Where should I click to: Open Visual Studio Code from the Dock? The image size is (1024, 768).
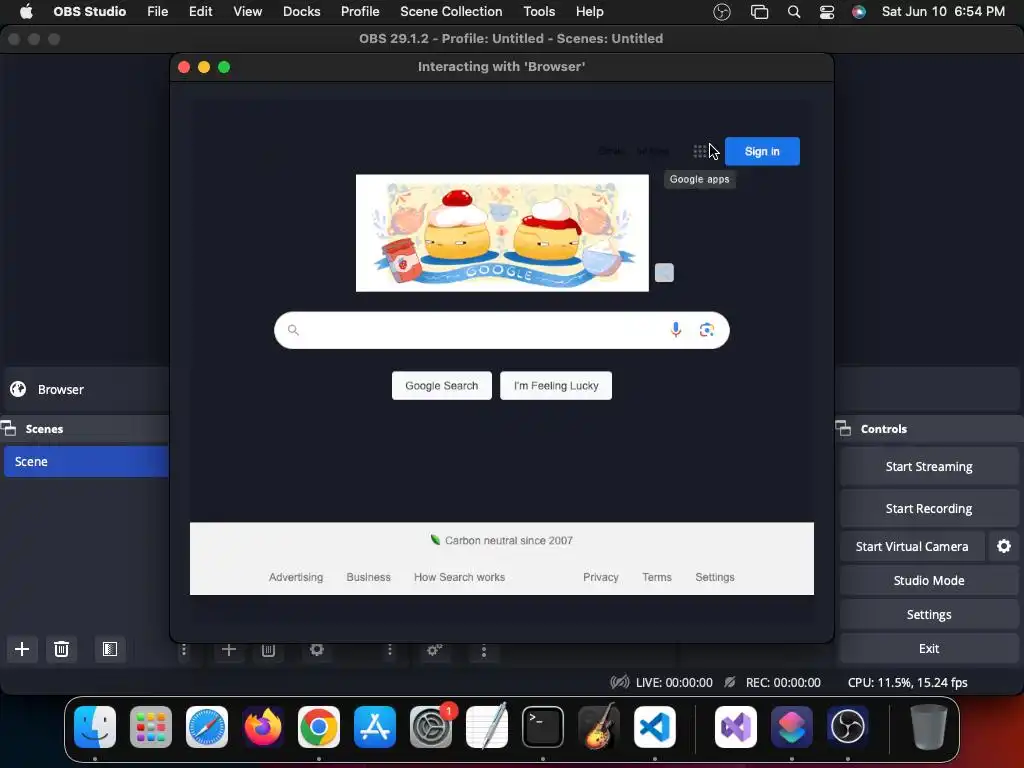coord(655,727)
